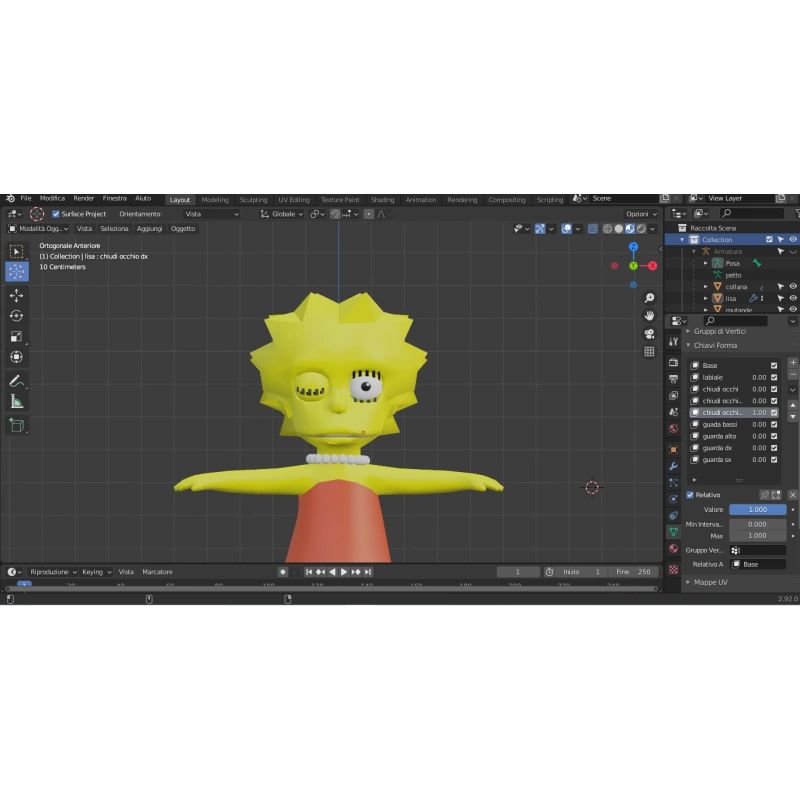Open the Object Data properties tab

[673, 532]
